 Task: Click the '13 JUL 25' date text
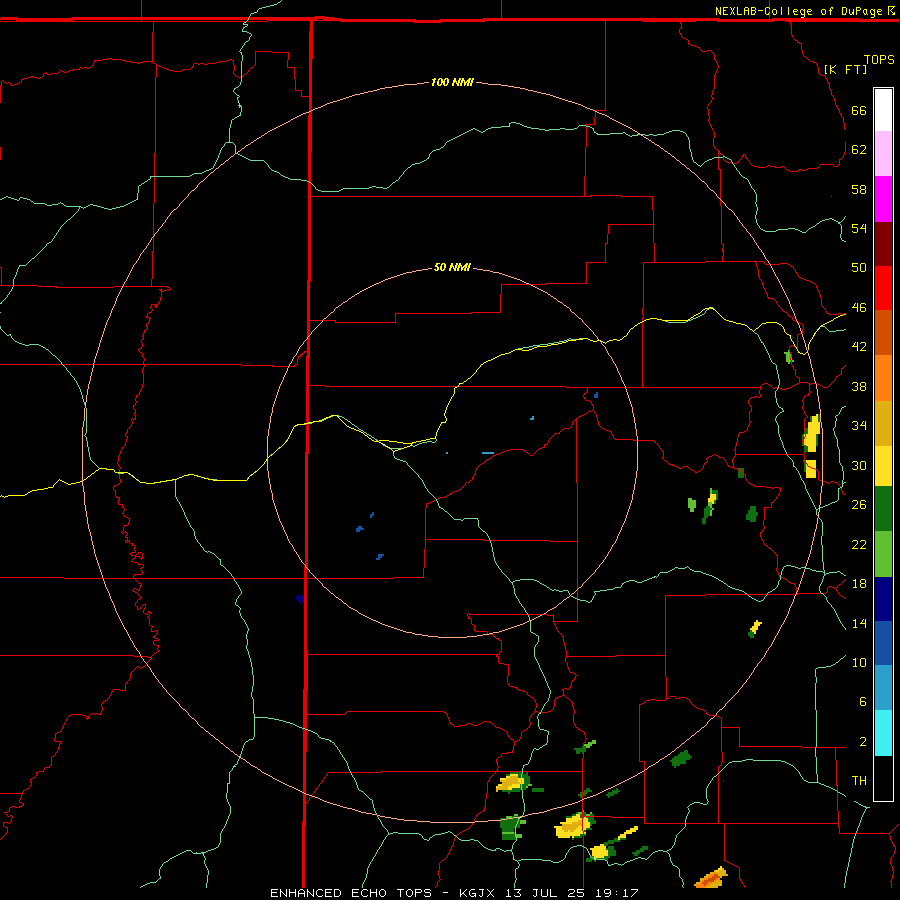click(x=544, y=893)
